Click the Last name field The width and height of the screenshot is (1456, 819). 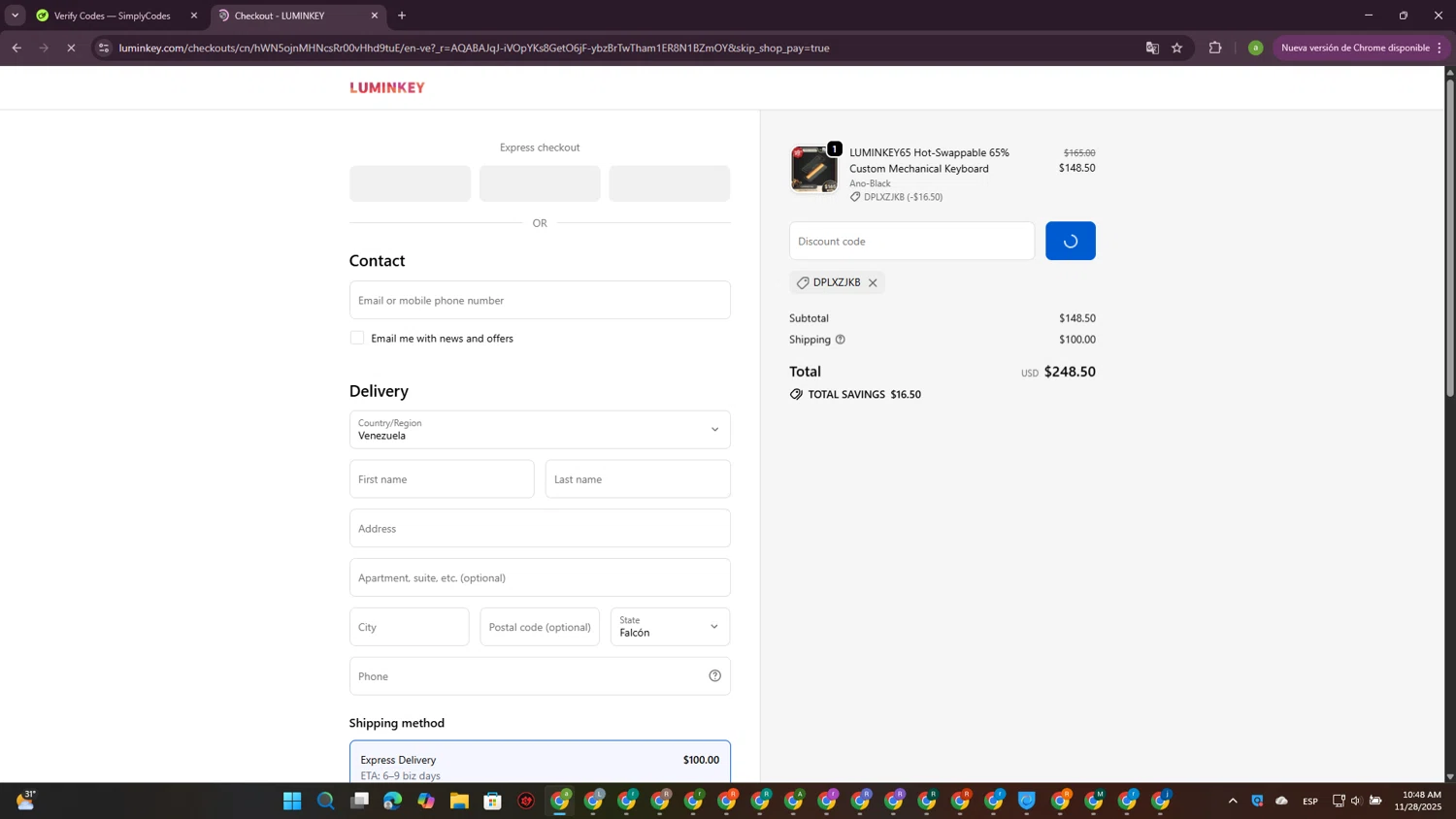(x=638, y=479)
